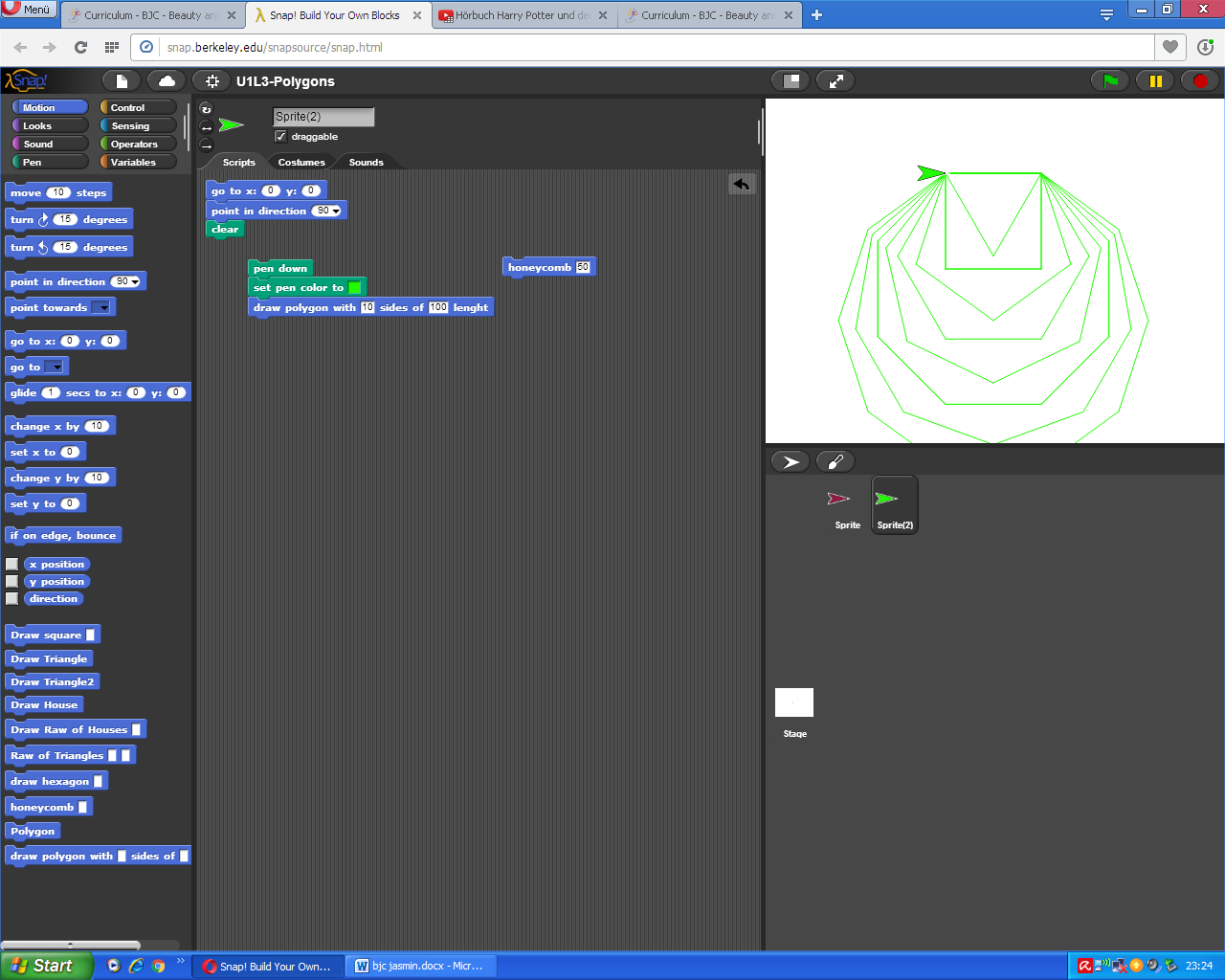The height and width of the screenshot is (980, 1225).
Task: Click the Draw Triangle2 block
Action: (x=53, y=682)
